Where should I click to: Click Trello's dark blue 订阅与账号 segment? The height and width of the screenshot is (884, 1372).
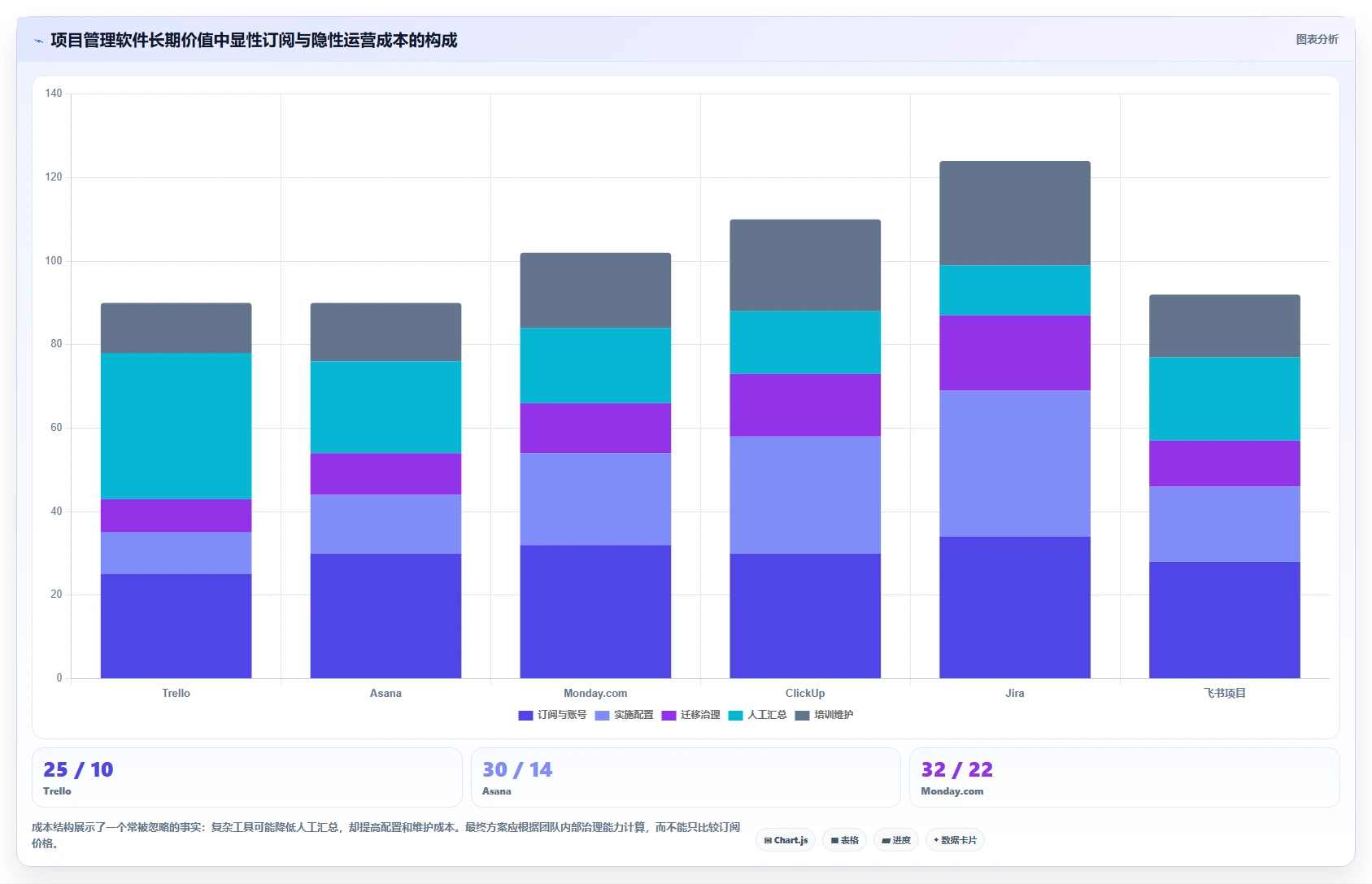click(176, 626)
